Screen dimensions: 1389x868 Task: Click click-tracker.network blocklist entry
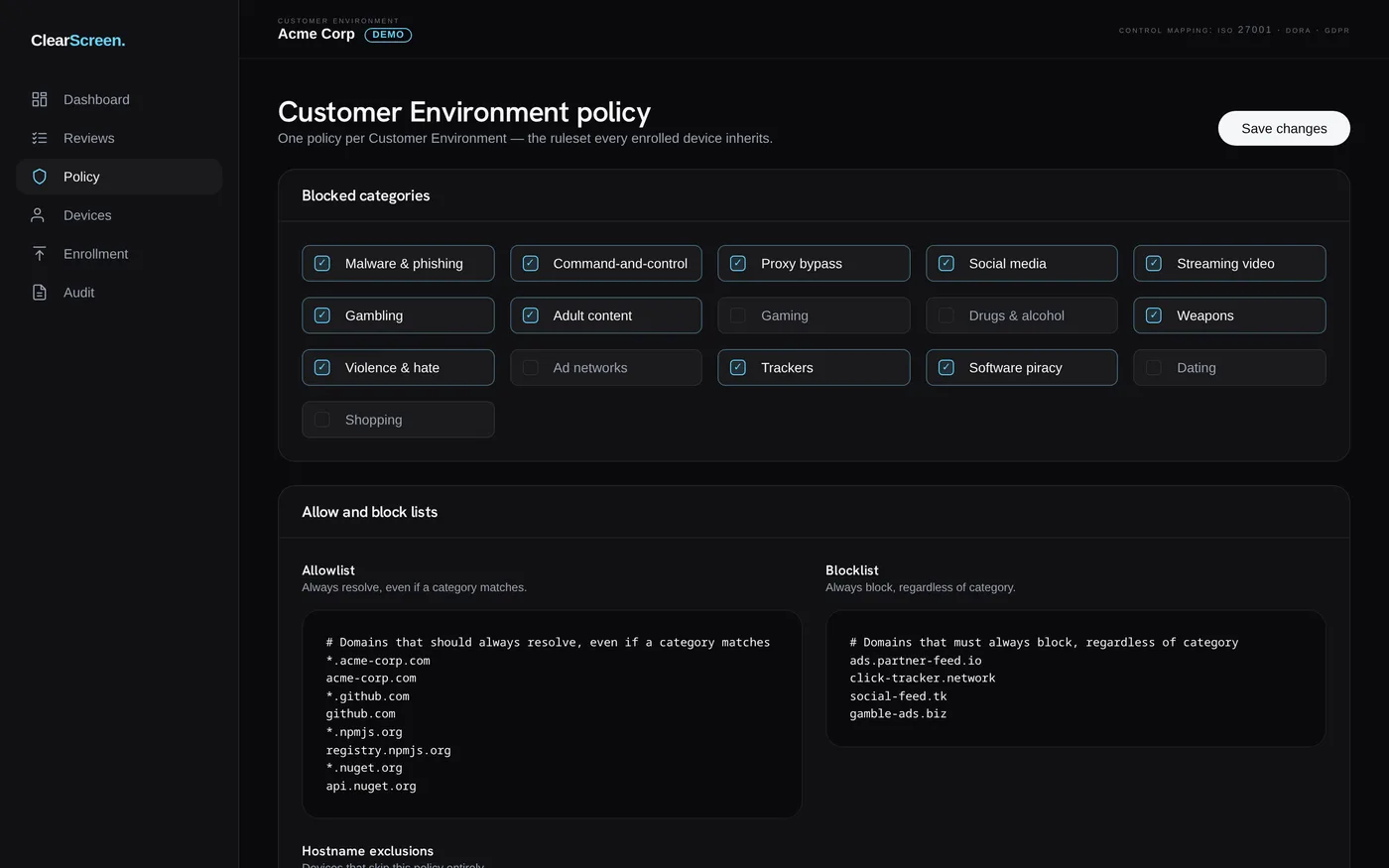point(923,679)
